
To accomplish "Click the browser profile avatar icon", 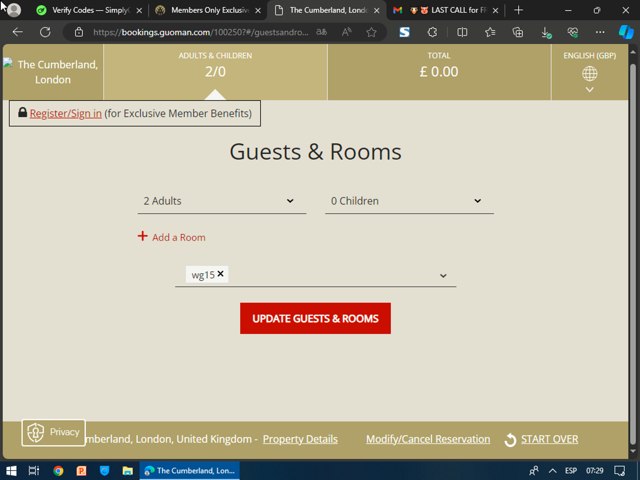I will [x=14, y=10].
